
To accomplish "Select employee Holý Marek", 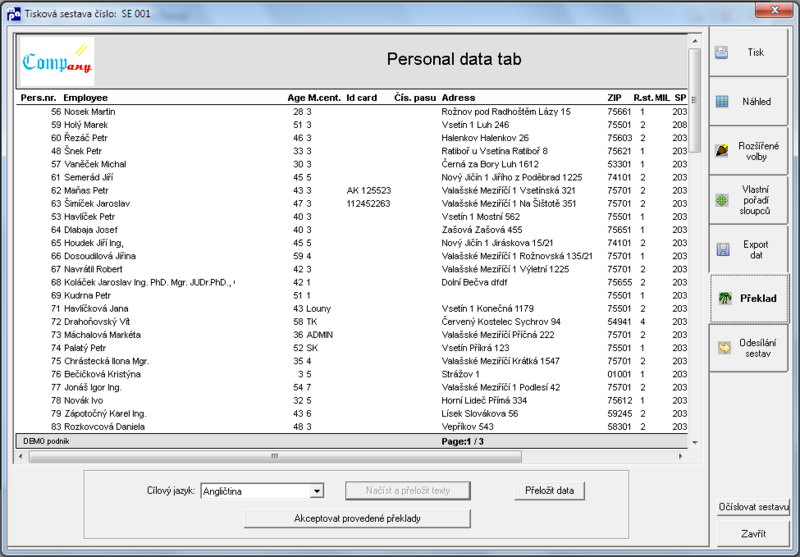I will (x=86, y=125).
